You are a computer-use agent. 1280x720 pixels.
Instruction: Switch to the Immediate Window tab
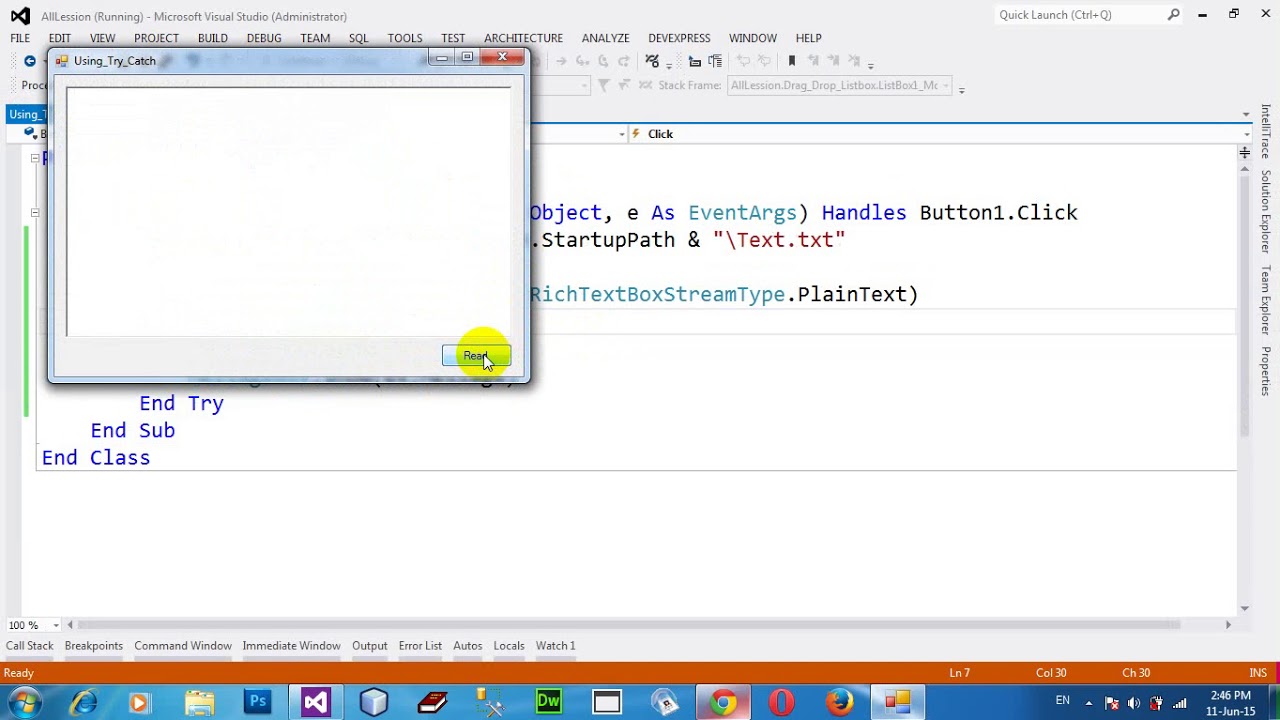(x=291, y=646)
